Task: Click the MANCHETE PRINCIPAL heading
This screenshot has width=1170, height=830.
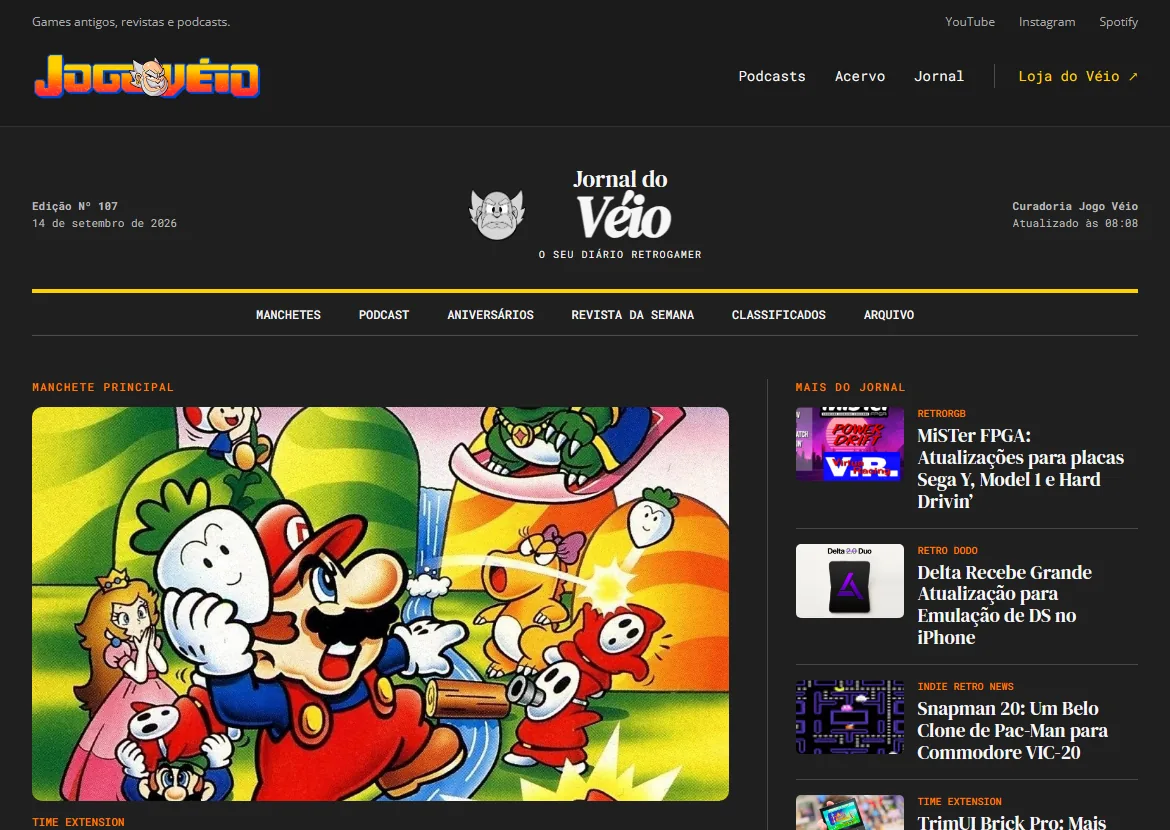Action: 103,387
